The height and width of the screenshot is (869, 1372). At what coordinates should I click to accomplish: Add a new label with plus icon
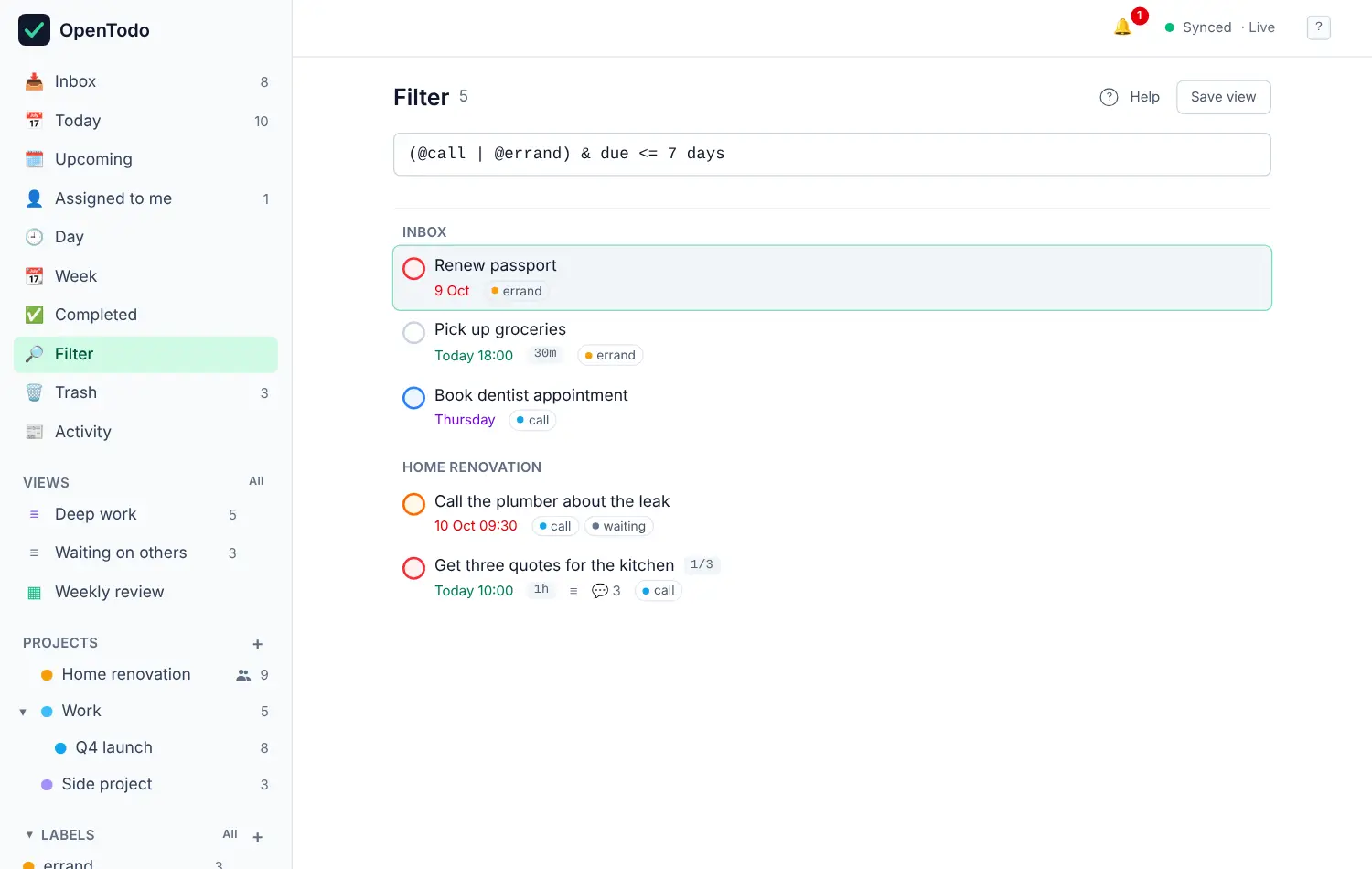pos(258,837)
